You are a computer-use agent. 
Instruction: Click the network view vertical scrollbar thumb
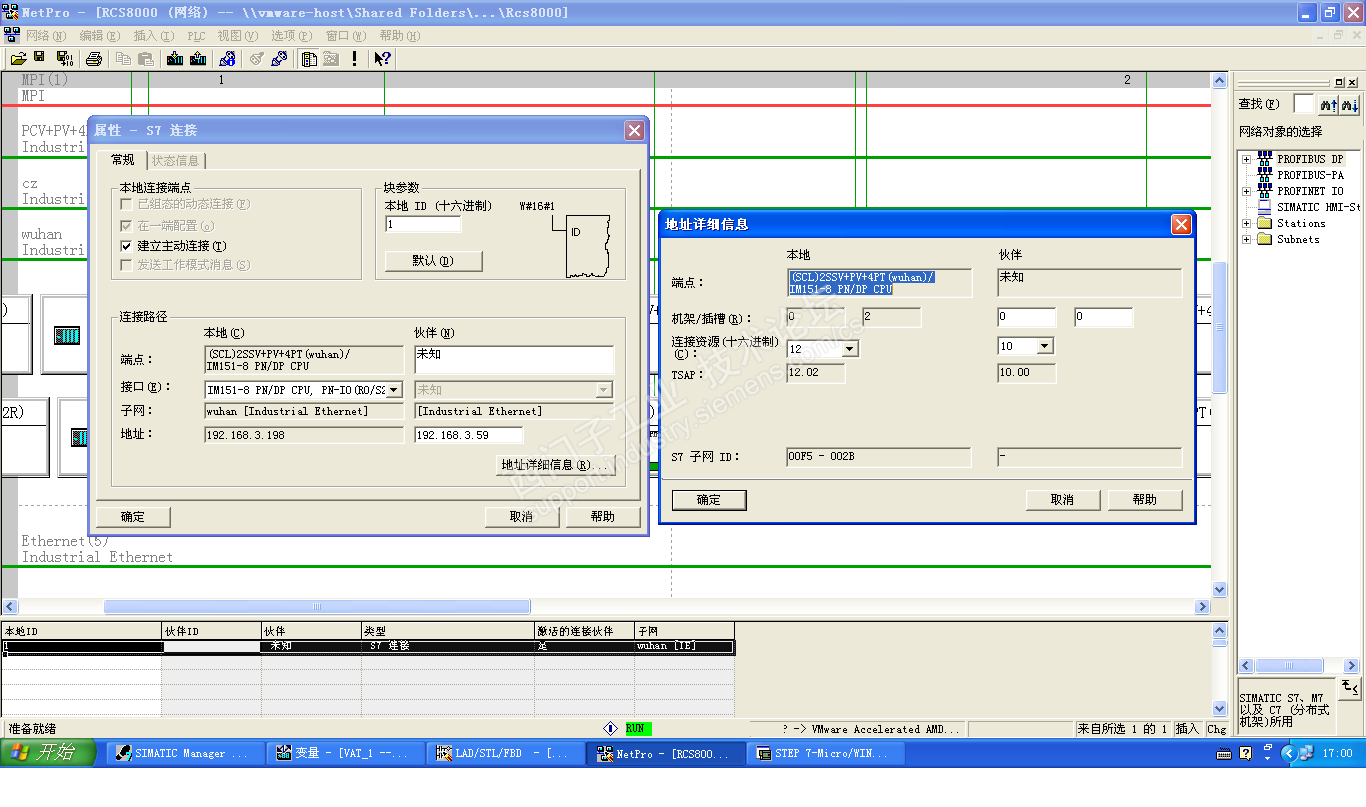[1219, 328]
